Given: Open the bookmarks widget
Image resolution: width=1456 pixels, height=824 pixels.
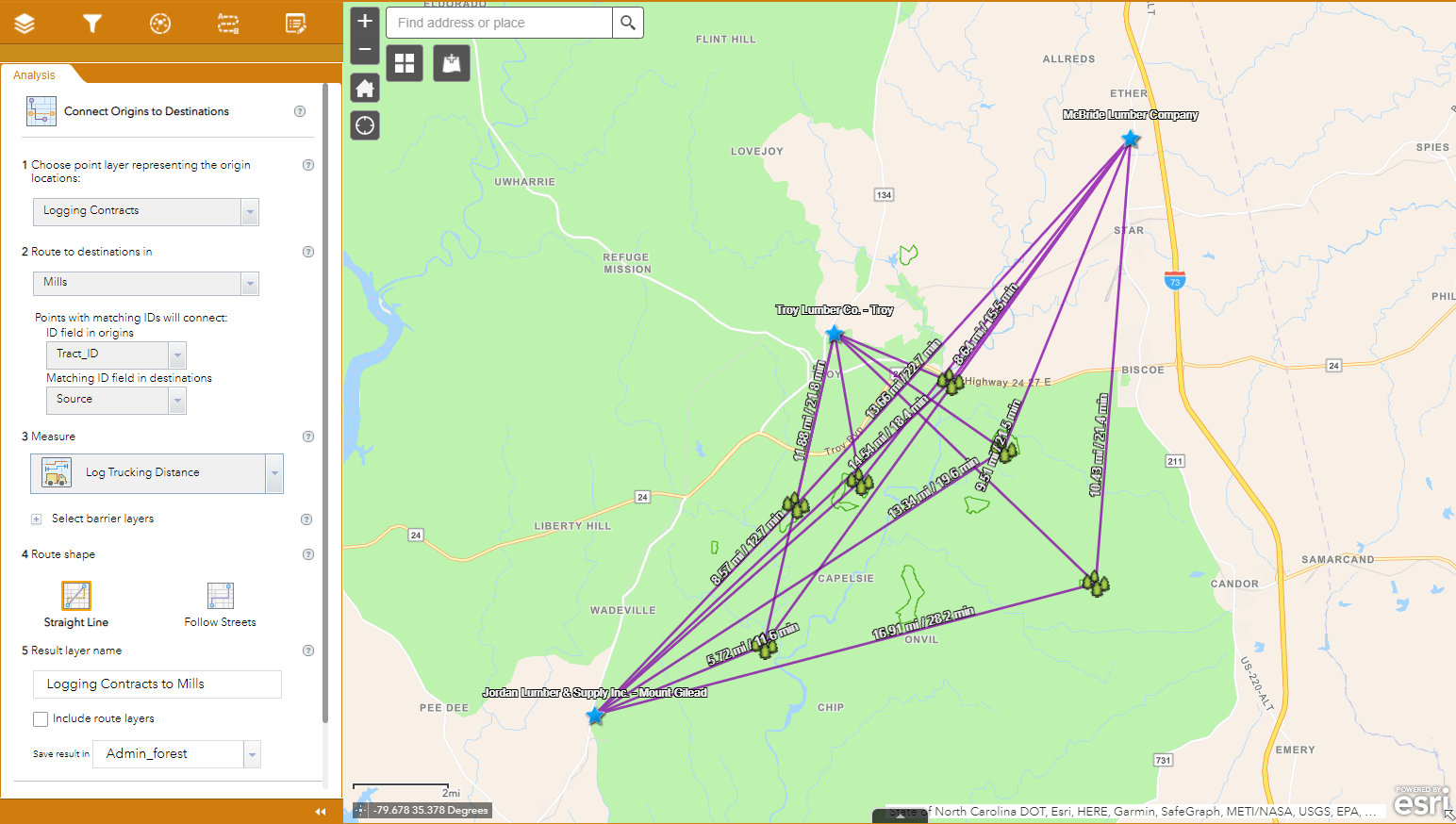Looking at the screenshot, I should click(452, 63).
